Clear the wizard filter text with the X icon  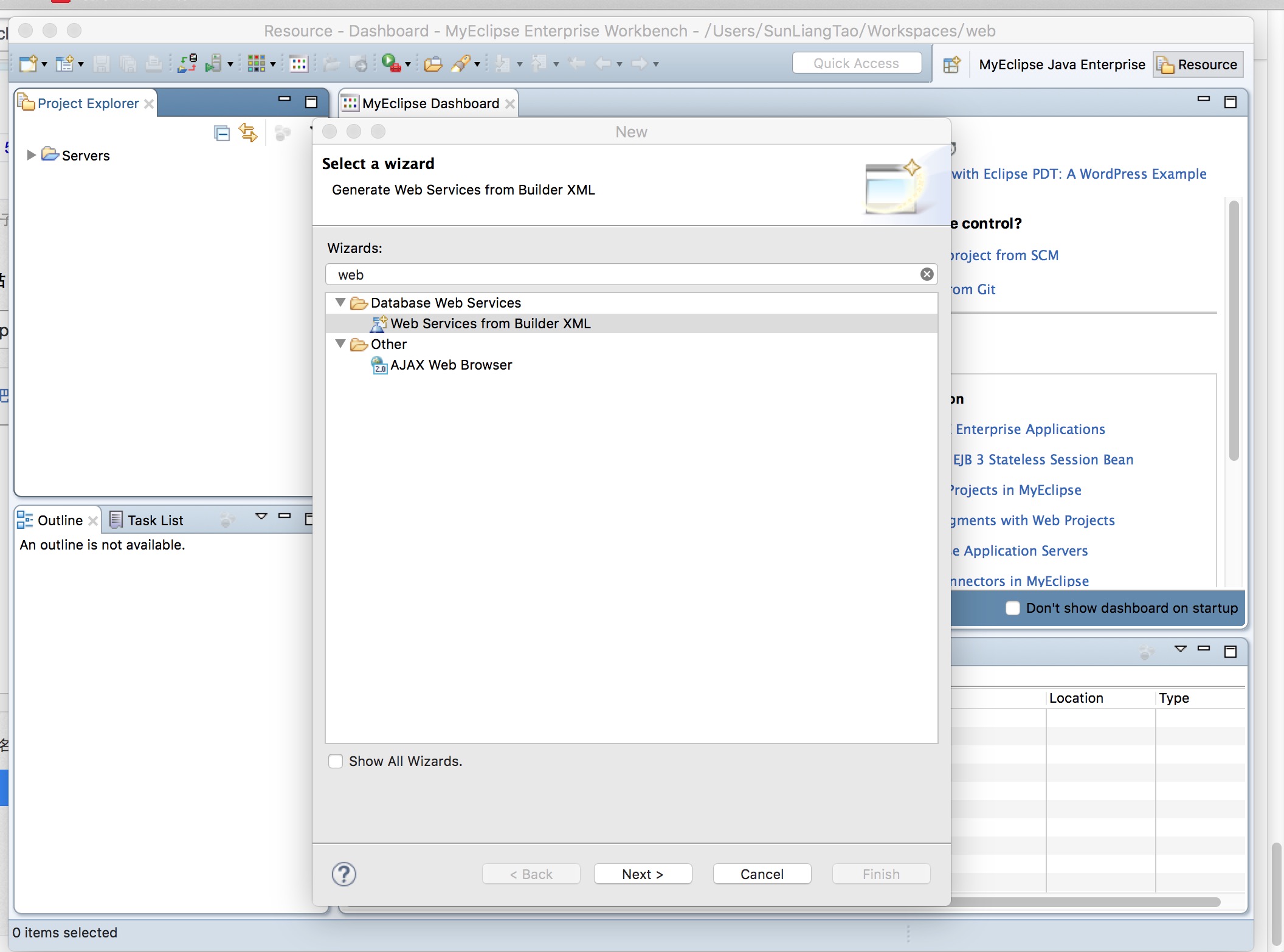[x=927, y=274]
